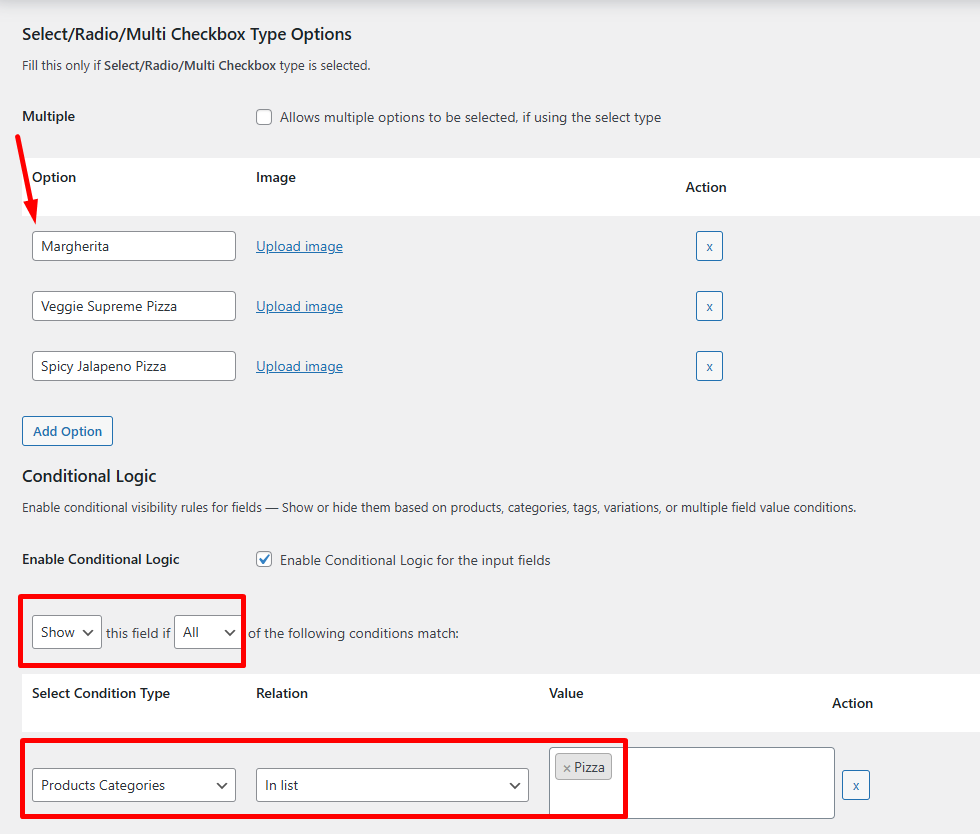Upload an image for Spicy Jalapeno Pizza

pos(299,366)
